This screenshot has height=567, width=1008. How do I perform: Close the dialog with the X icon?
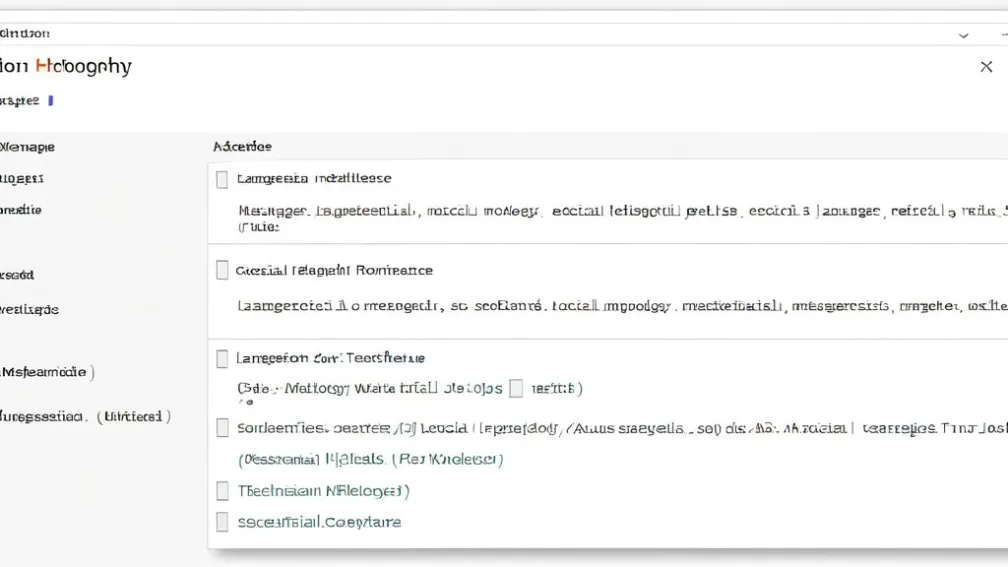point(986,67)
